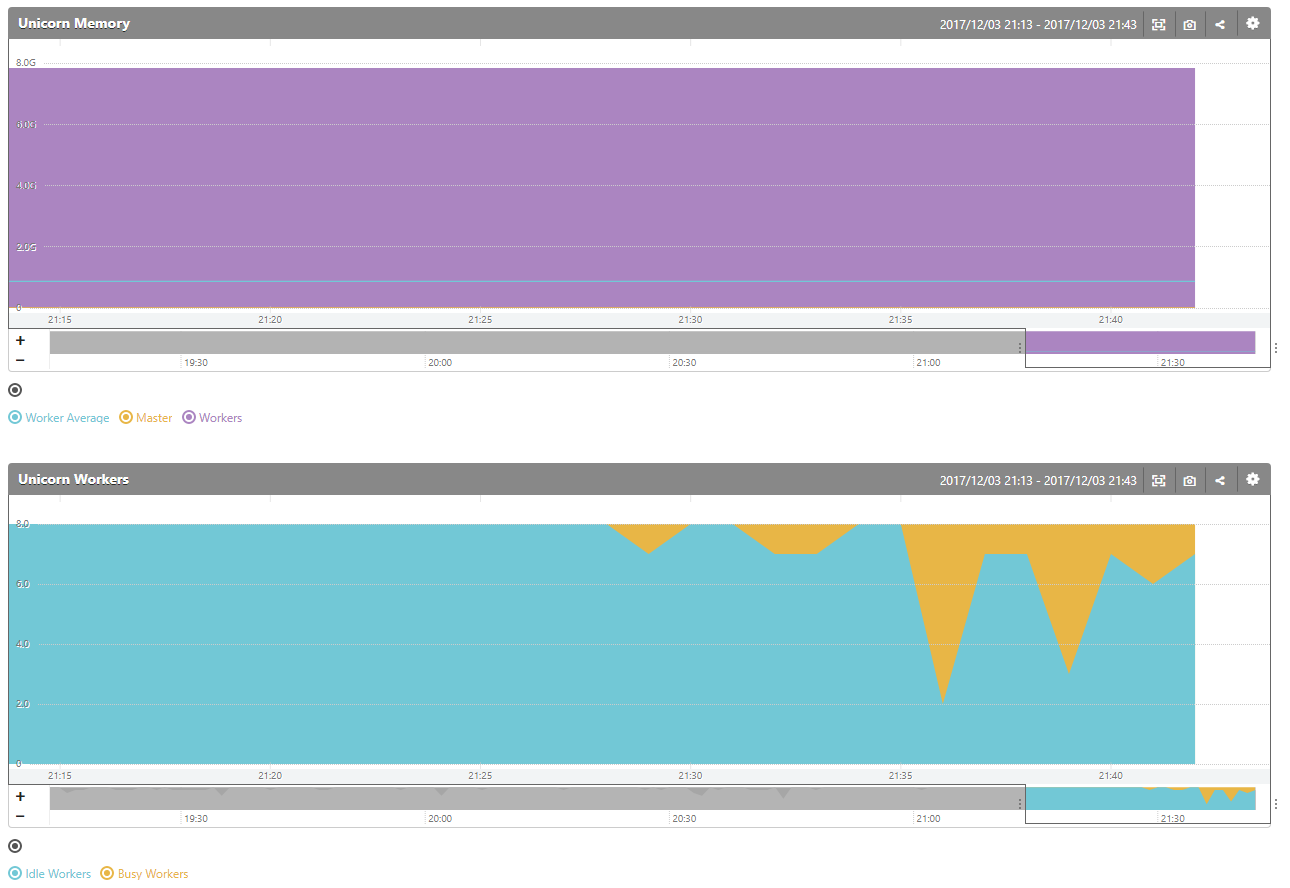The image size is (1290, 888).
Task: Click the Unicorn Memory navigator range selection
Action: pyautogui.click(x=1140, y=343)
